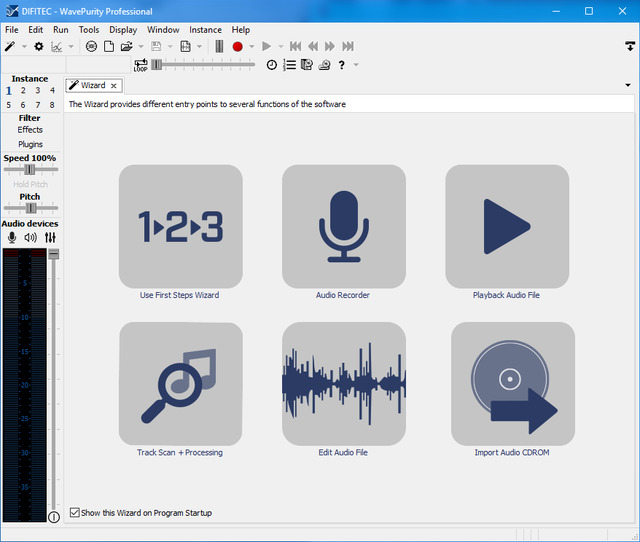Click the Speed slider handle
This screenshot has width=640, height=542.
(30, 170)
